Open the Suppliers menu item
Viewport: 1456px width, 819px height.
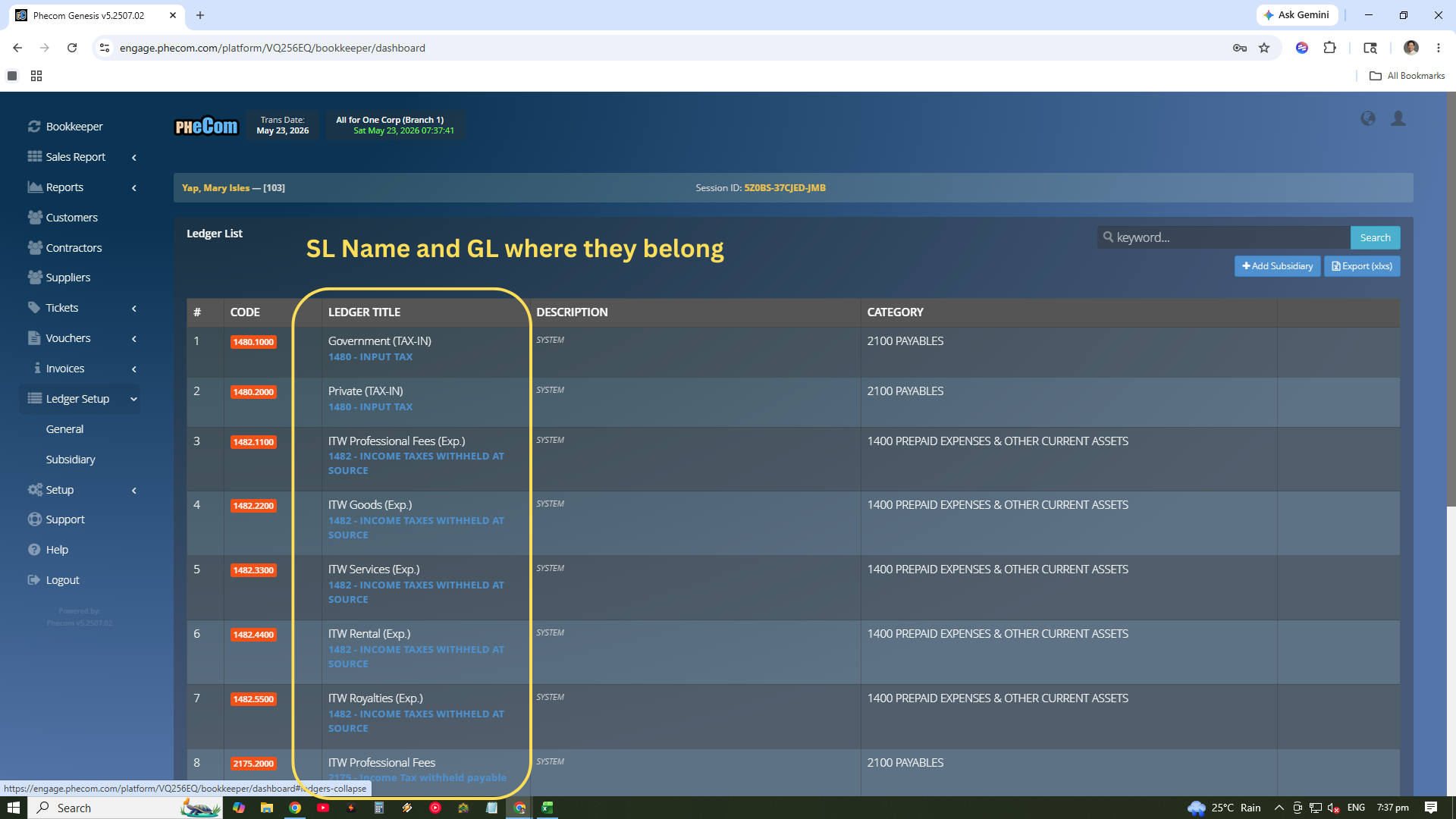(x=67, y=278)
